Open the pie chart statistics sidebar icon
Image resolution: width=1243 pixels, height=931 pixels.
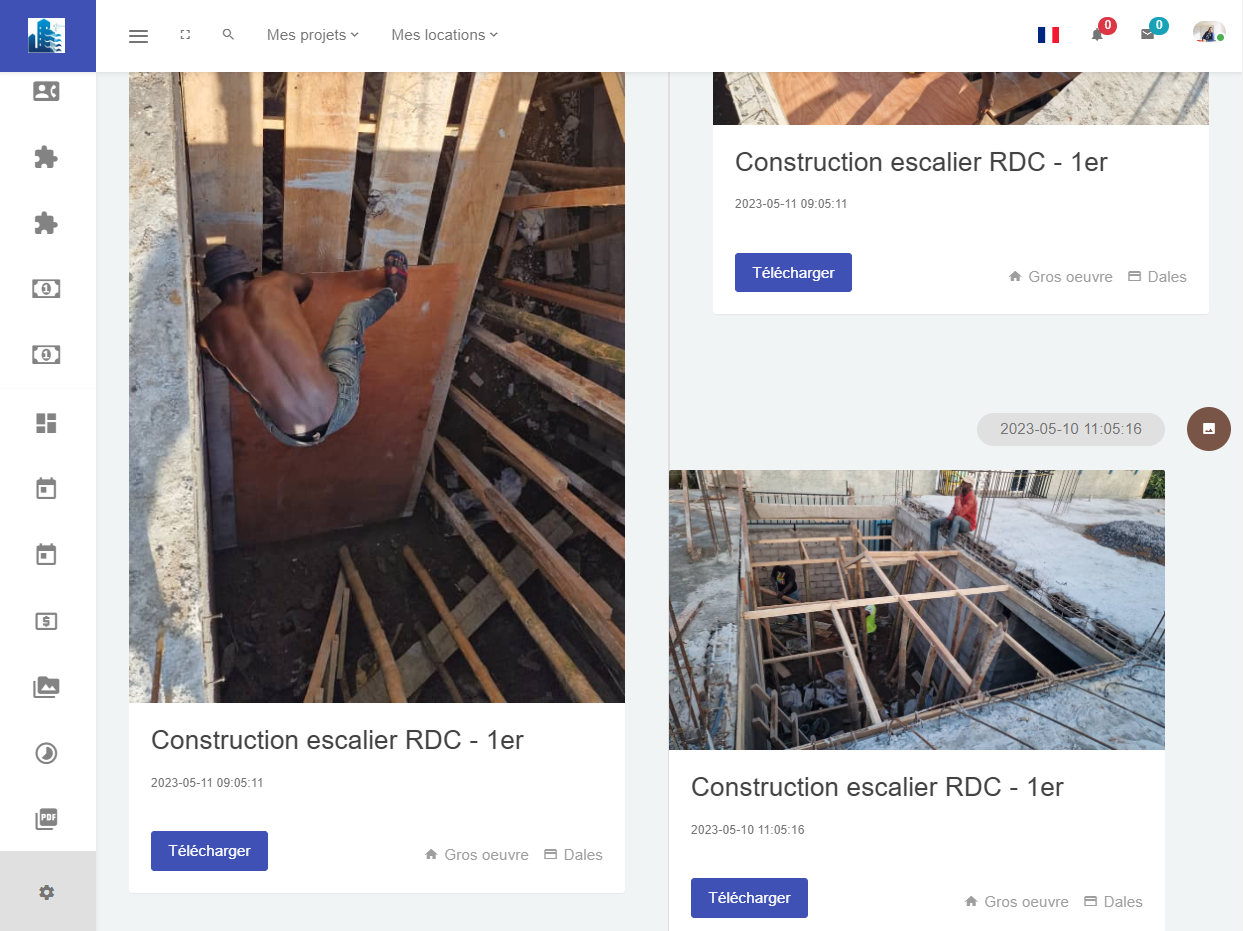46,753
